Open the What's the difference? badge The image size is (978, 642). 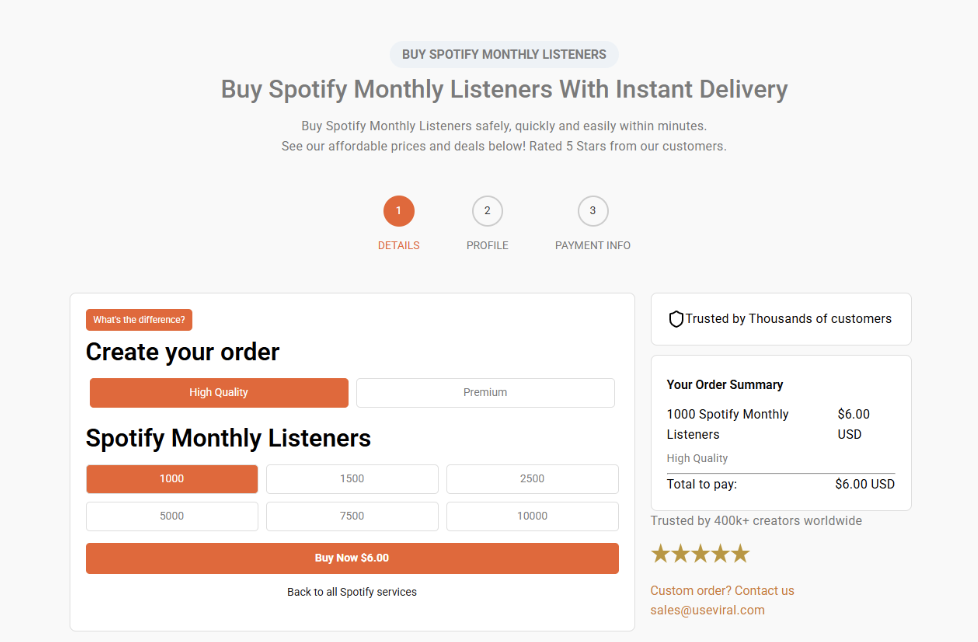[139, 320]
